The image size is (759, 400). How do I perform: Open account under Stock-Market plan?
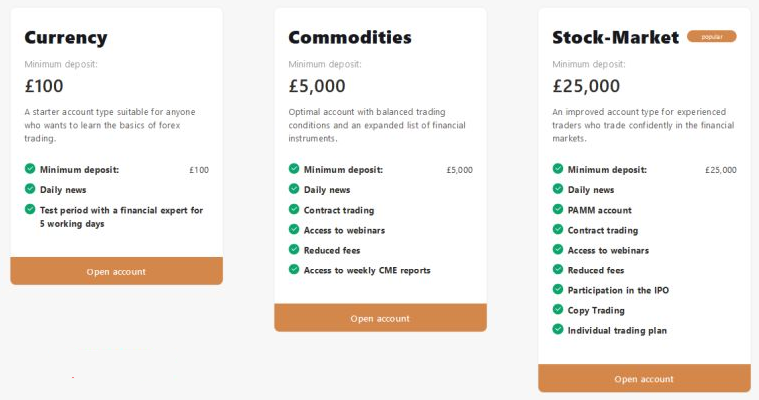tap(644, 379)
